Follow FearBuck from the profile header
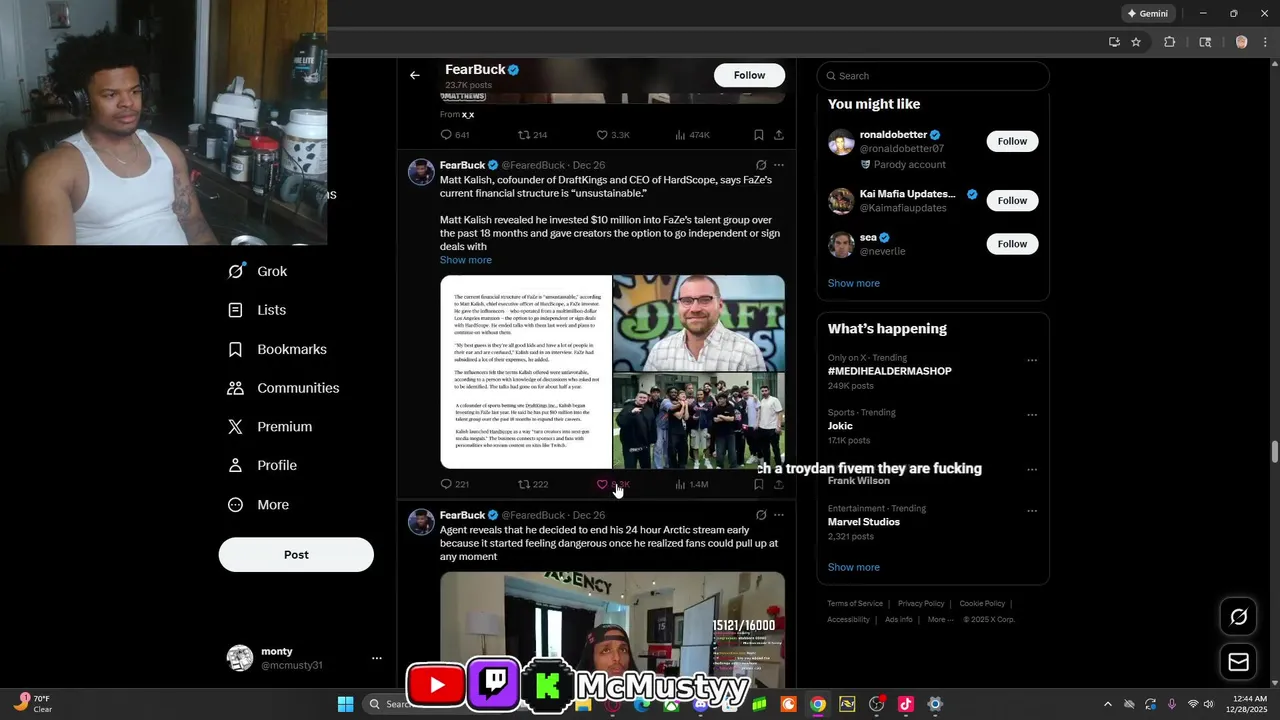 click(749, 75)
